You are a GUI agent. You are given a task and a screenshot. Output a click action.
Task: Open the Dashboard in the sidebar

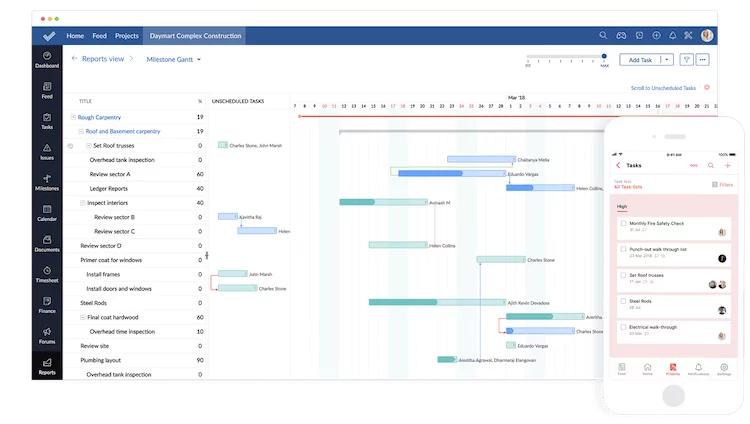pyautogui.click(x=47, y=60)
